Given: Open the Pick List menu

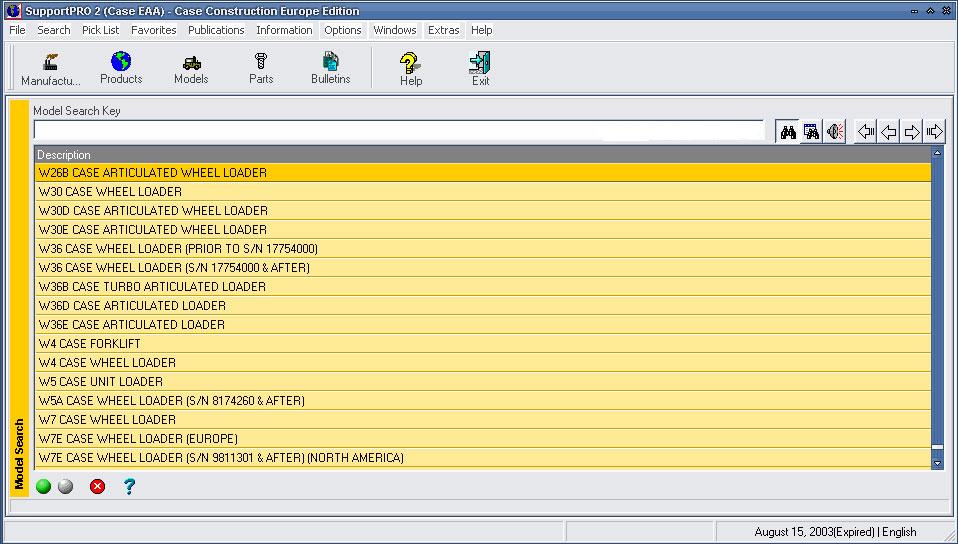Looking at the screenshot, I should coord(101,30).
